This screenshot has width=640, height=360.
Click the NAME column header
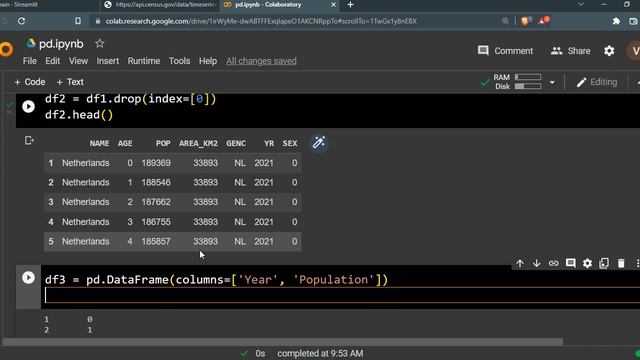pyautogui.click(x=99, y=143)
